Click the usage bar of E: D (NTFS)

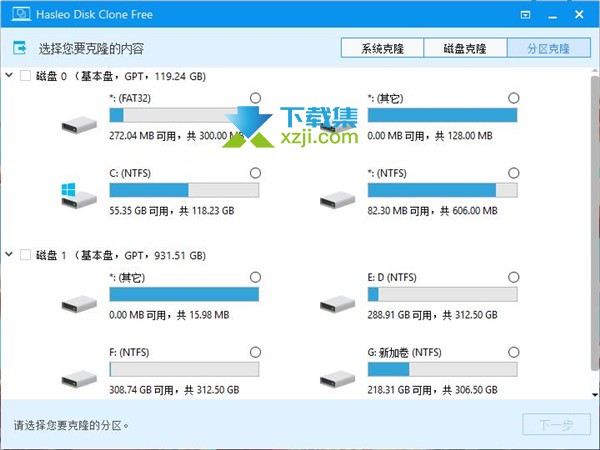[x=442, y=294]
